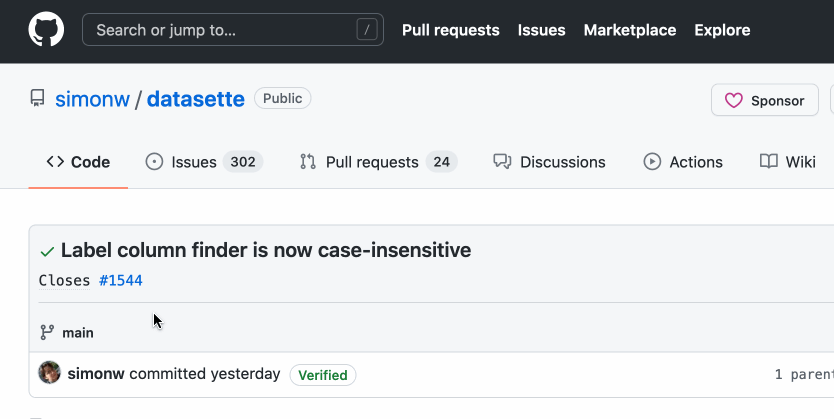Click the Verified badge
The image size is (834, 419).
323,375
